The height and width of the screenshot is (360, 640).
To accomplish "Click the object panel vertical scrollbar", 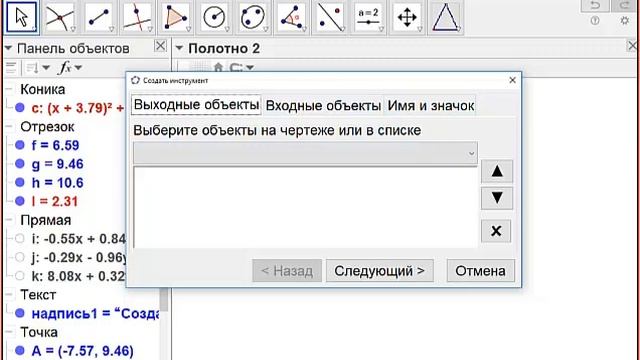I will (164, 300).
